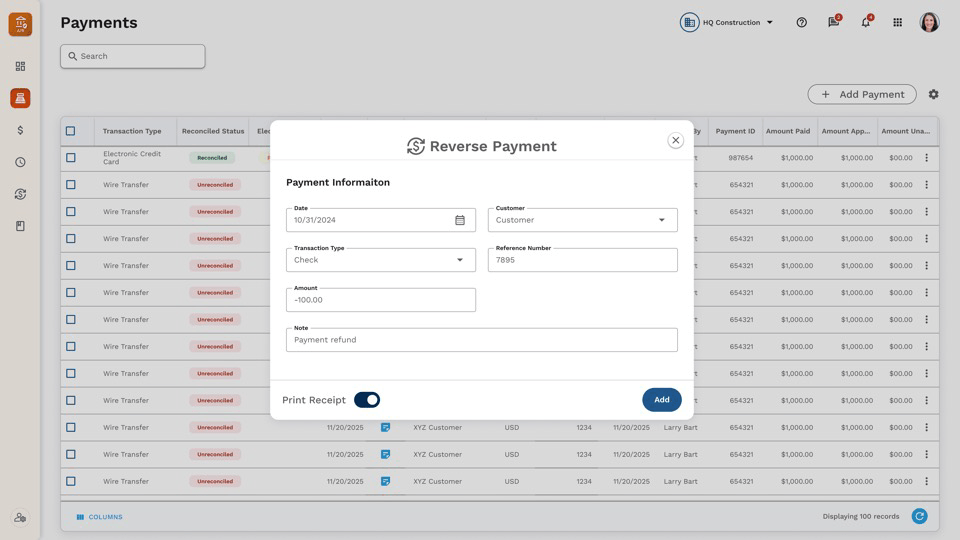The height and width of the screenshot is (540, 960).
Task: Open the HQ Construction company selector
Action: click(727, 23)
